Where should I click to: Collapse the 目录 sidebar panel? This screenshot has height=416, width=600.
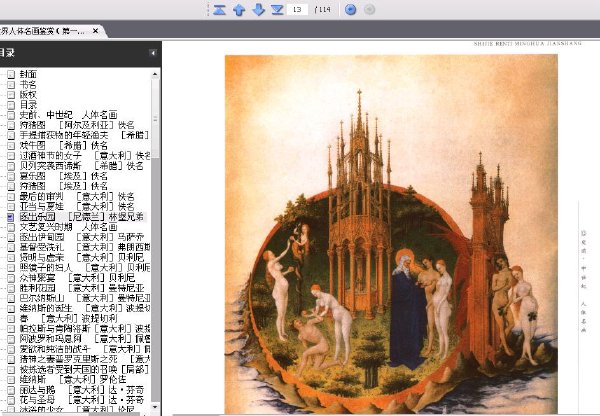[152, 53]
